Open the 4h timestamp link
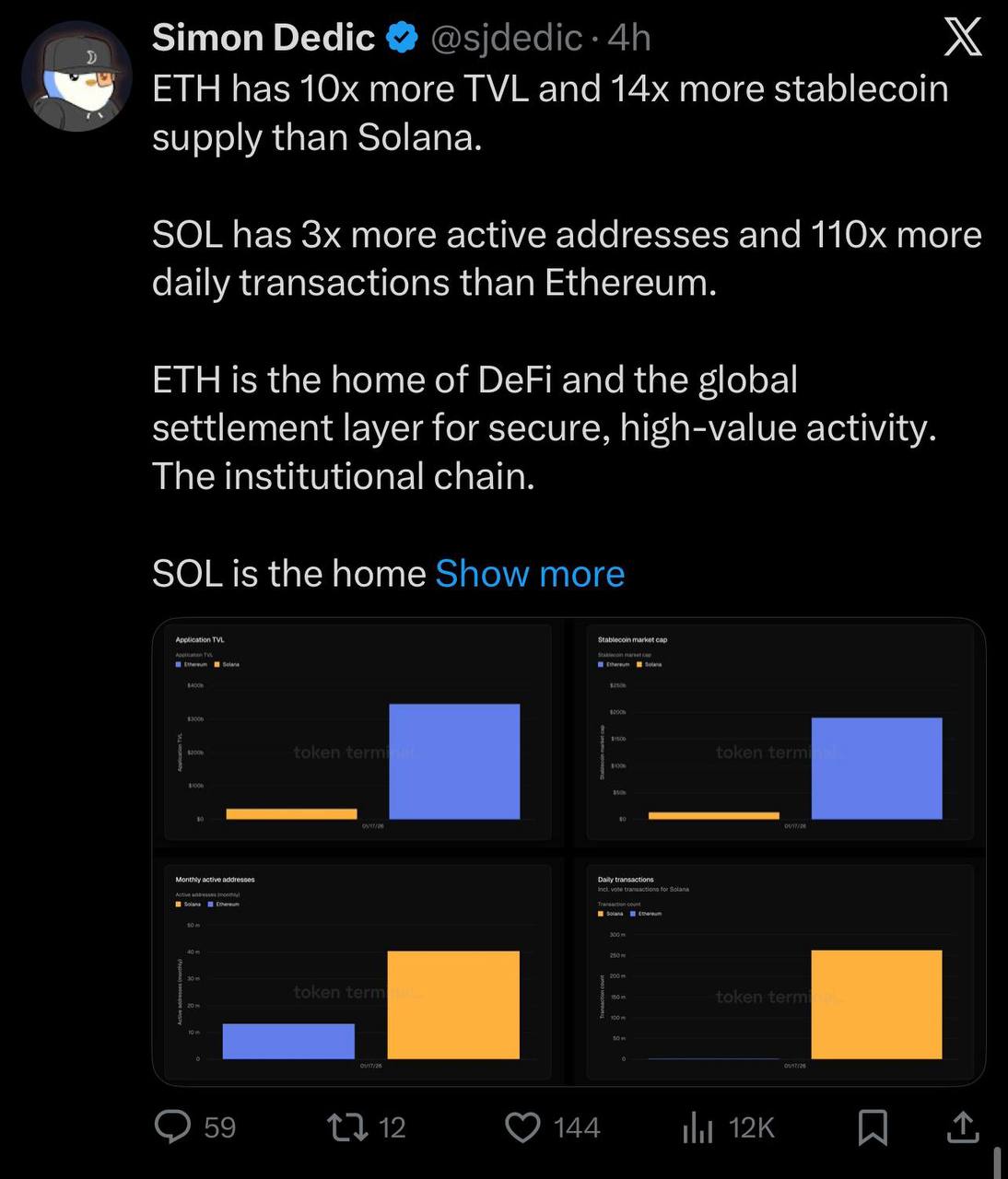This screenshot has width=1008, height=1179. (629, 38)
